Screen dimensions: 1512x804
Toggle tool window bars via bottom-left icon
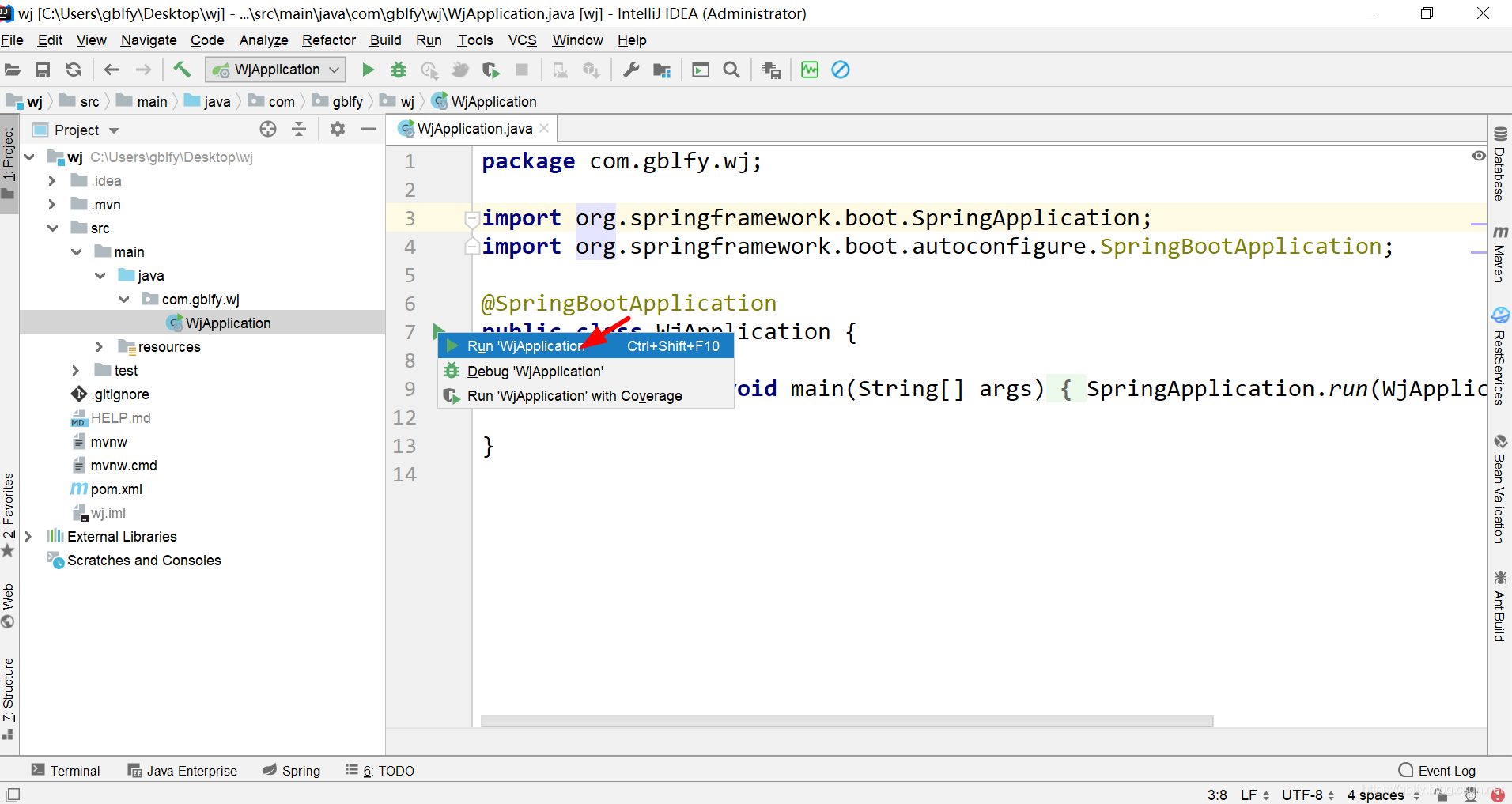pyautogui.click(x=13, y=795)
